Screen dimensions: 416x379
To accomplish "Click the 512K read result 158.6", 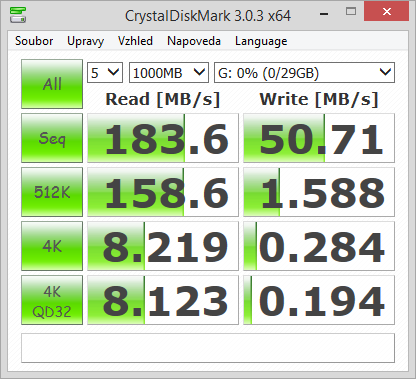I will coord(163,192).
